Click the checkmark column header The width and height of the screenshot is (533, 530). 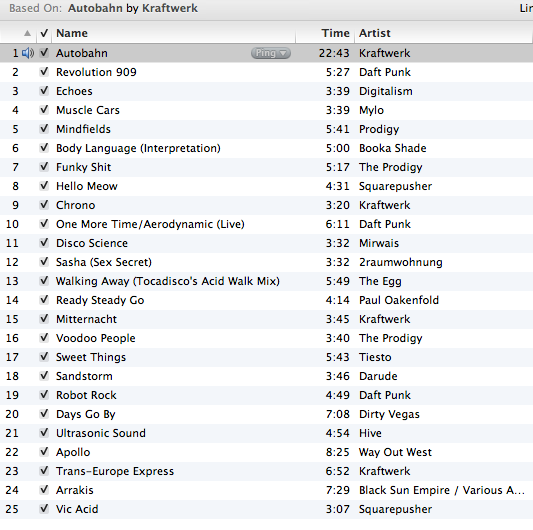pos(44,33)
